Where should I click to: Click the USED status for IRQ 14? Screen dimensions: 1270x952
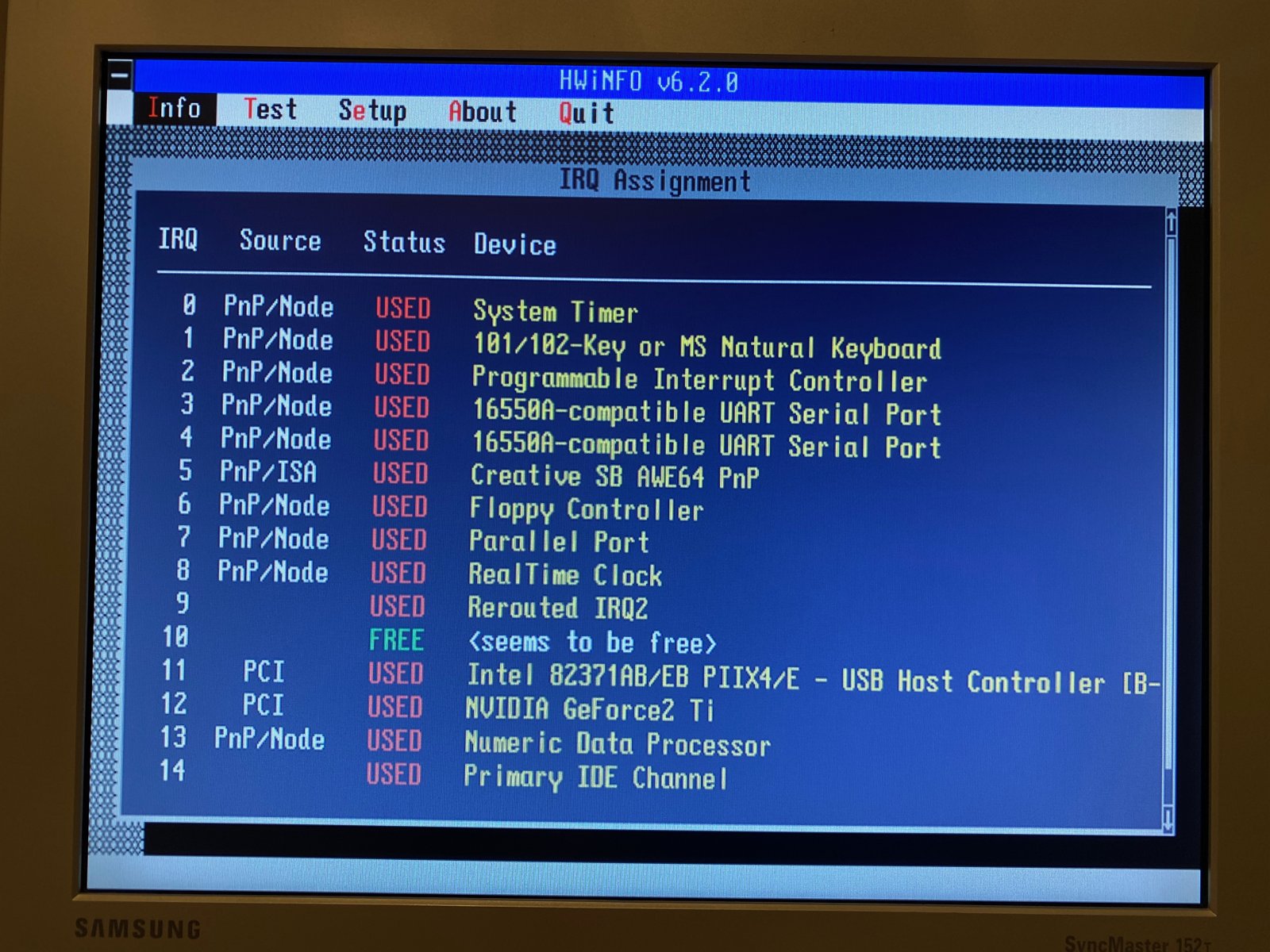point(394,773)
